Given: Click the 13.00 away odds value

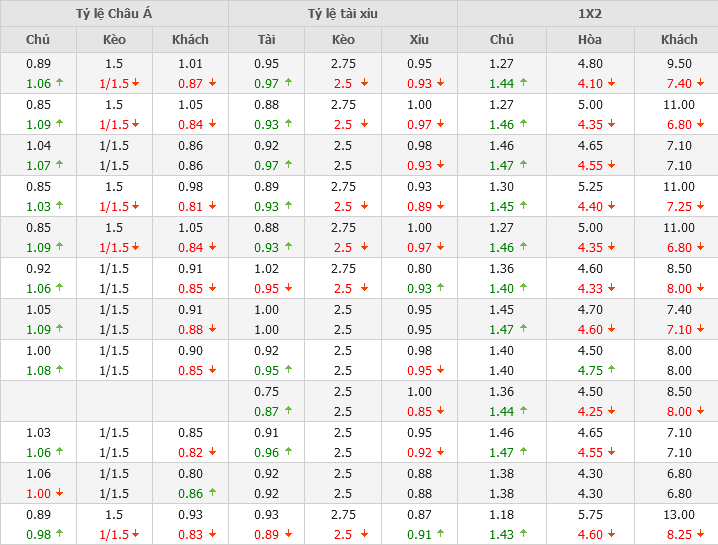Looking at the screenshot, I should [679, 514].
